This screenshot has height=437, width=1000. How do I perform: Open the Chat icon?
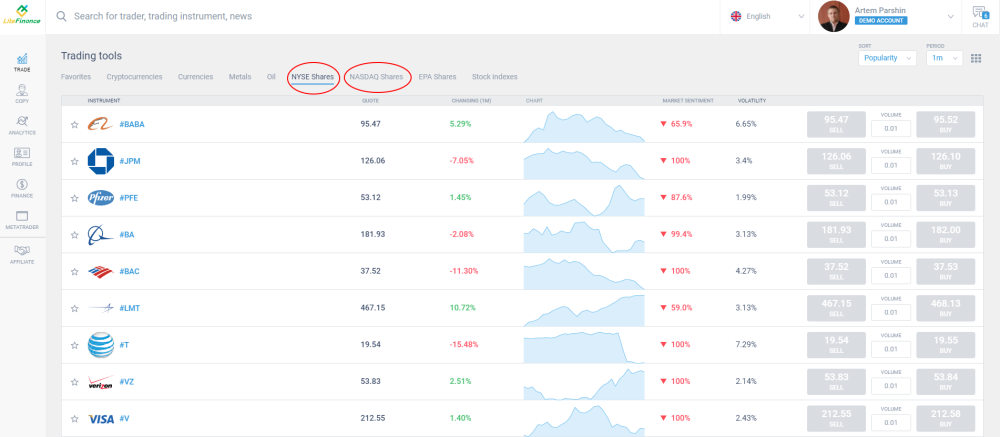click(x=980, y=17)
